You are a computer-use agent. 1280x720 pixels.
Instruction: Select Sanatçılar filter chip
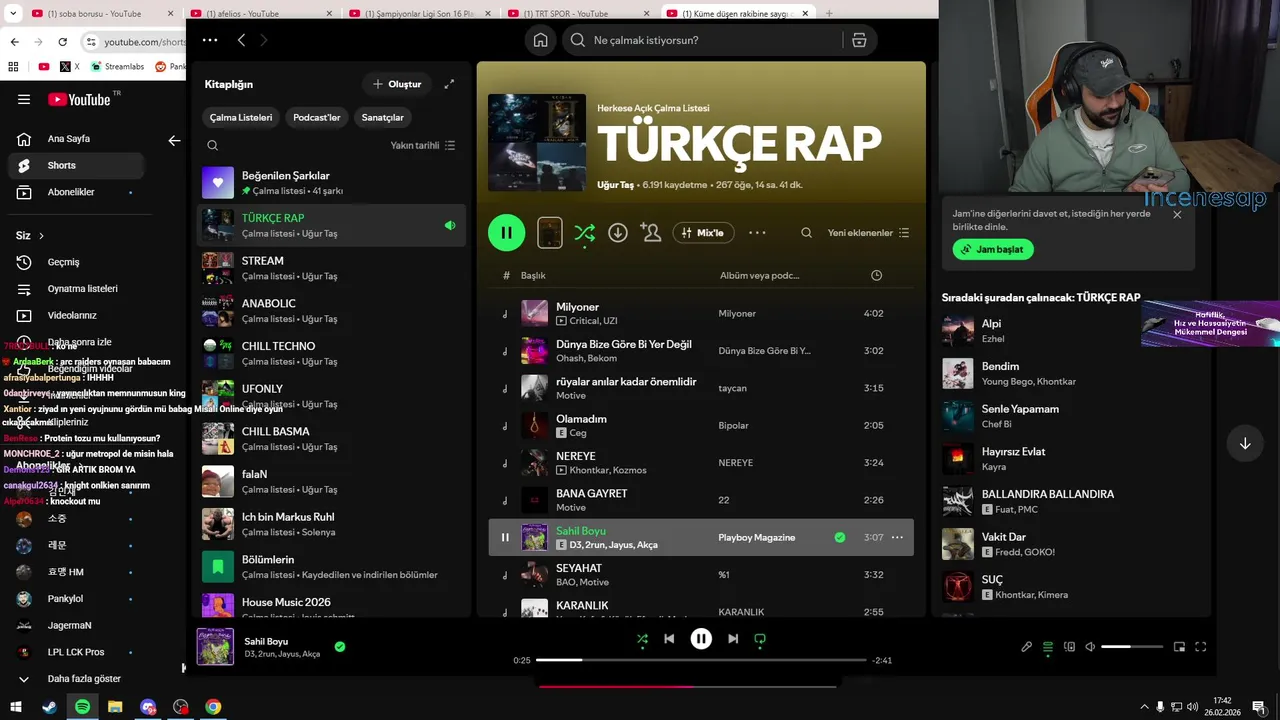(x=383, y=117)
